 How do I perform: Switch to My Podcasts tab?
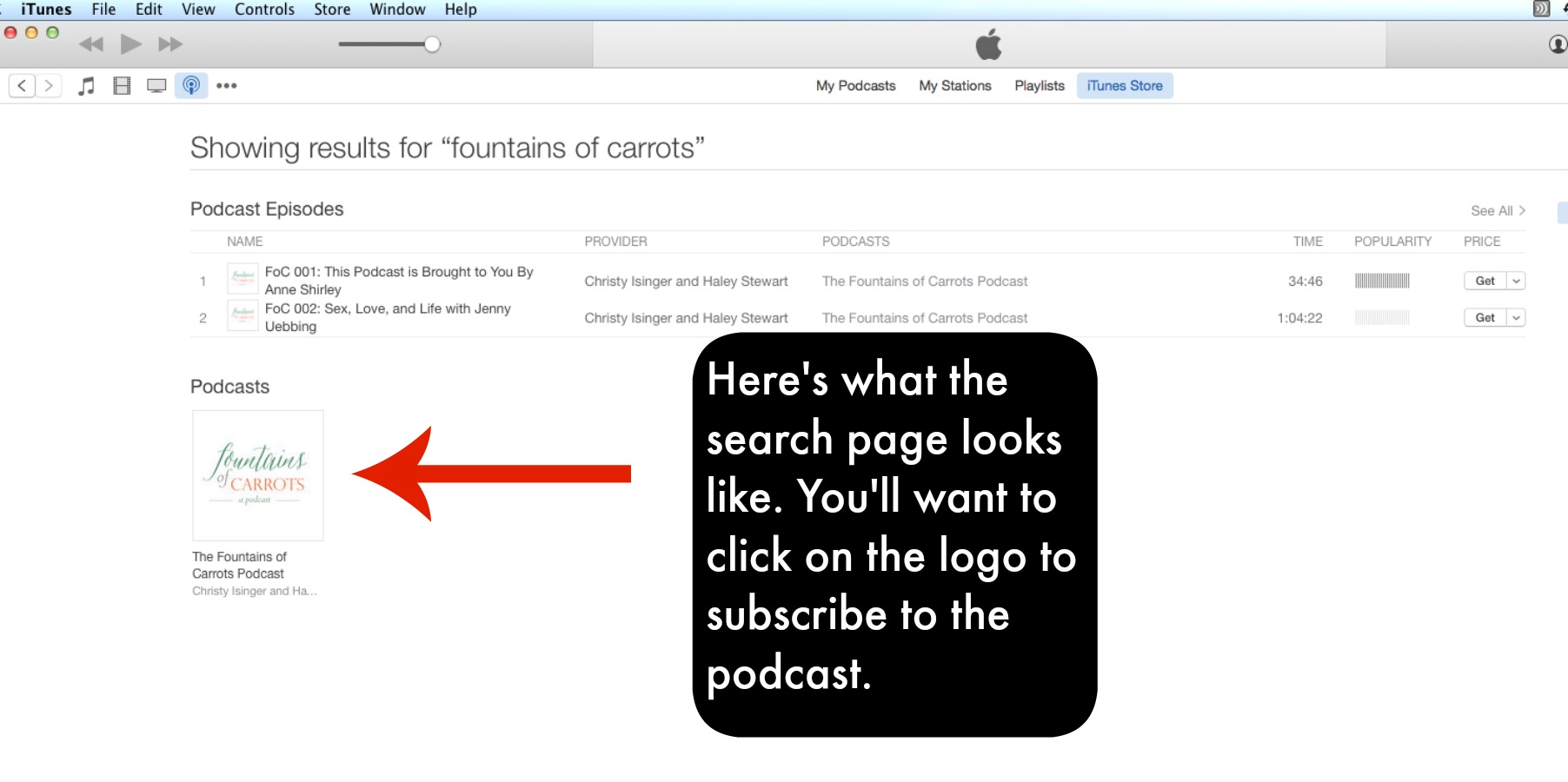[x=855, y=85]
